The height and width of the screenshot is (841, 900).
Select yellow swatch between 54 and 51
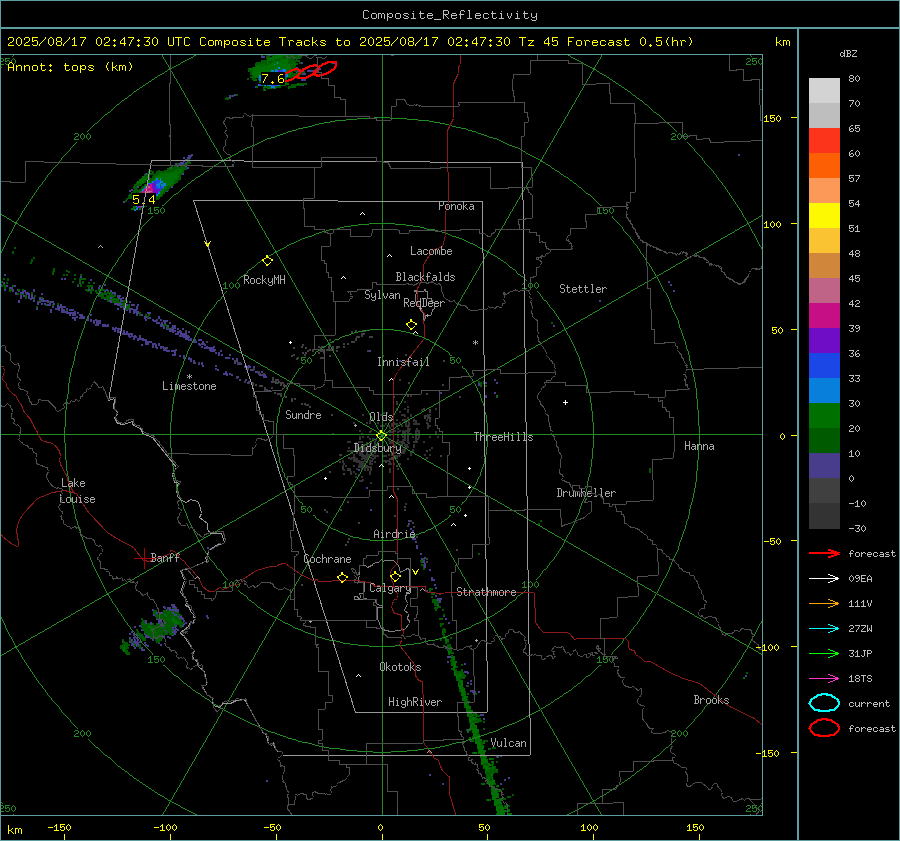point(824,216)
